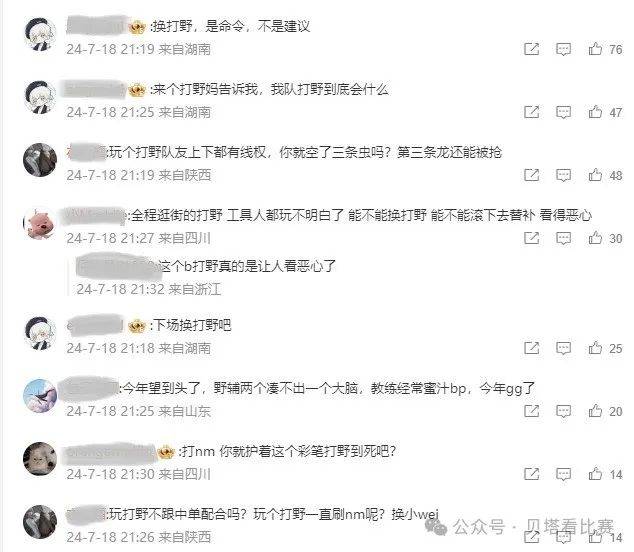634x552 pixels.
Task: Like the 彩笔打野 comment from 四川
Action: 595,474
